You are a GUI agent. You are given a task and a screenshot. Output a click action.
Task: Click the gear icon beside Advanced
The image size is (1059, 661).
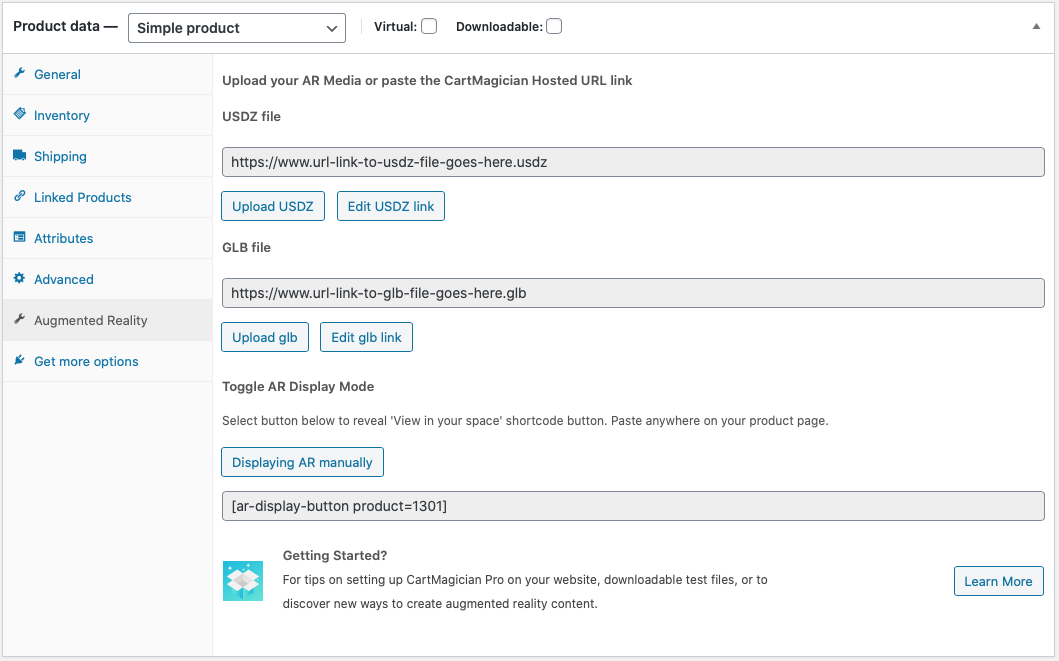click(20, 278)
